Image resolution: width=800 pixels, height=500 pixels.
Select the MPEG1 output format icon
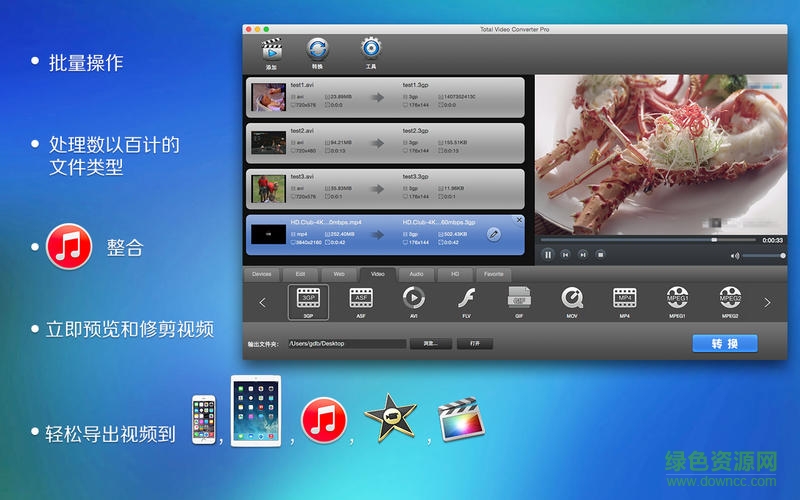[x=677, y=298]
